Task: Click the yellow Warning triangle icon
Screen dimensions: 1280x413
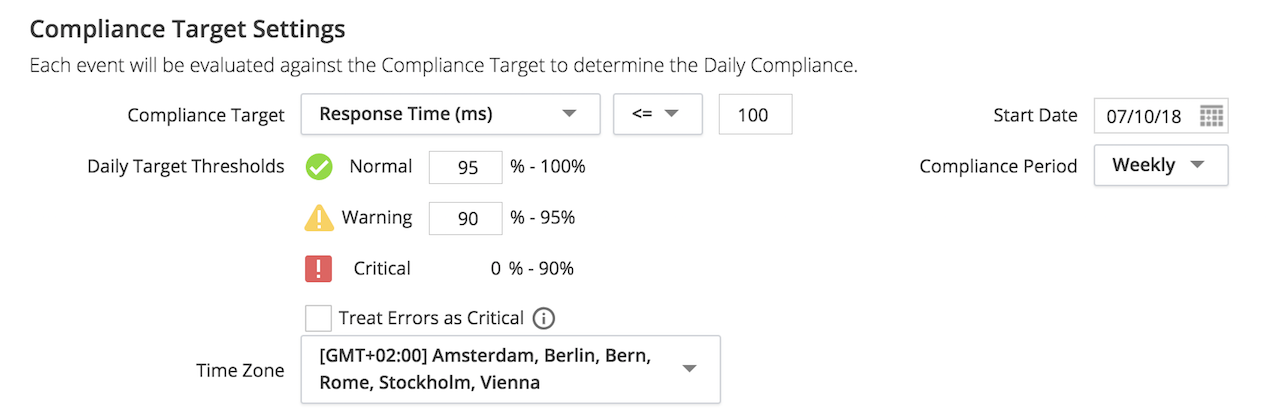Action: pyautogui.click(x=319, y=217)
